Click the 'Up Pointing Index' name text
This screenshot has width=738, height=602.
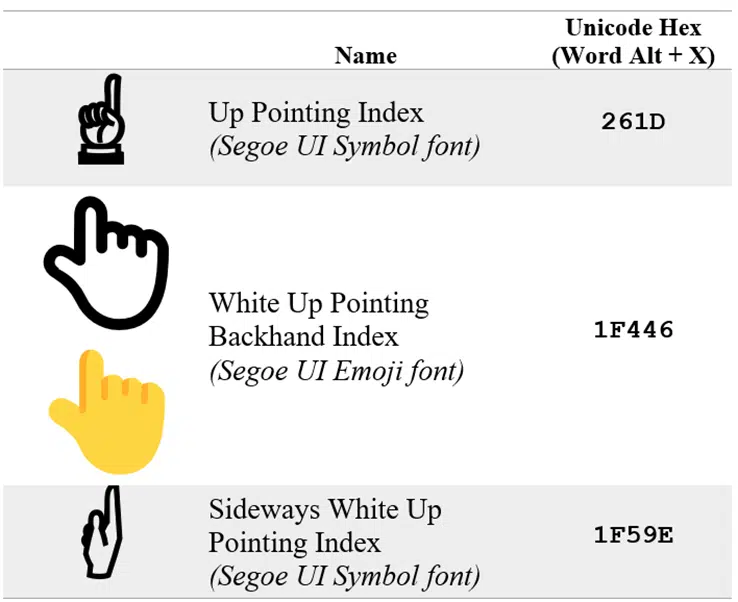click(316, 113)
